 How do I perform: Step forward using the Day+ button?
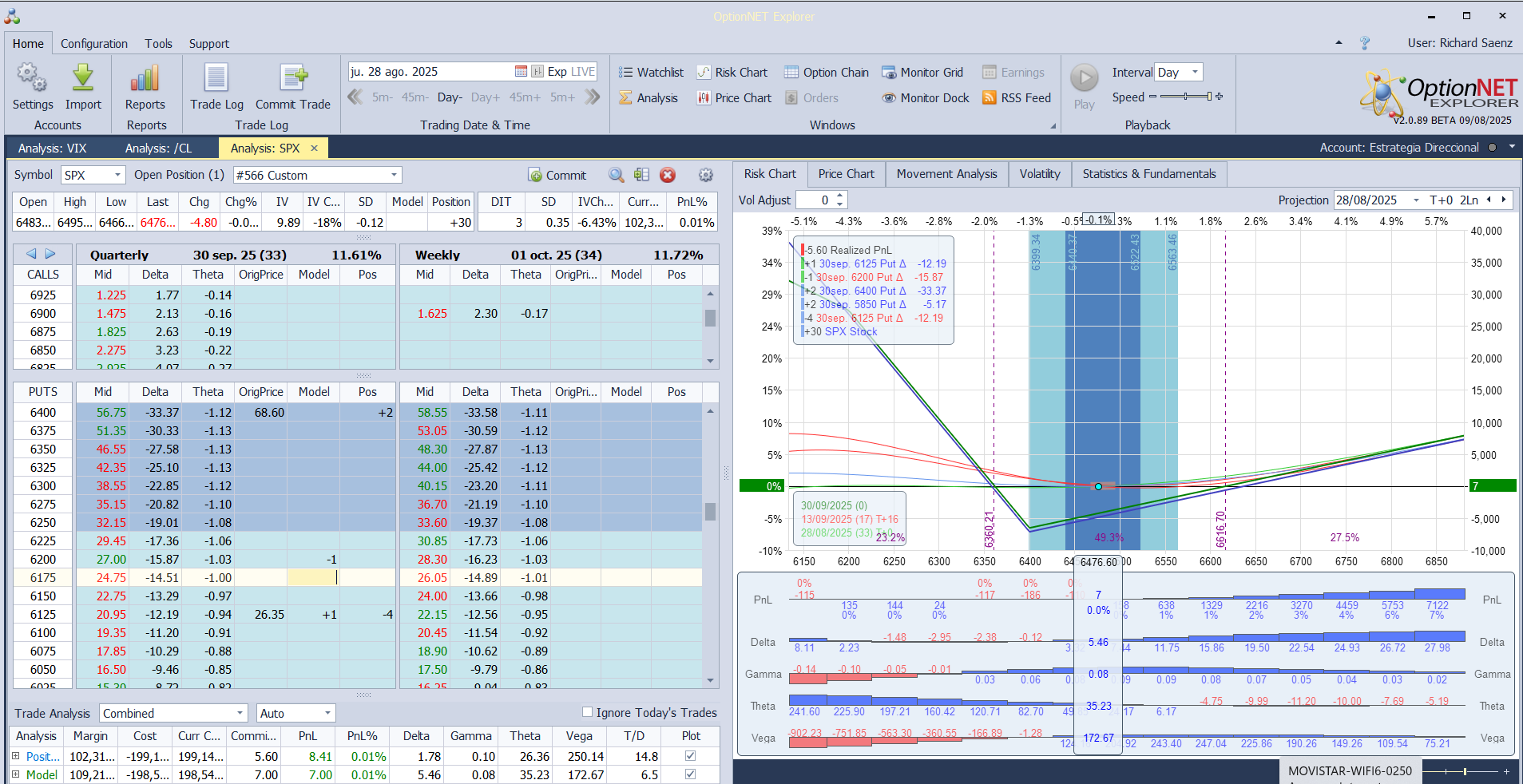pyautogui.click(x=485, y=97)
